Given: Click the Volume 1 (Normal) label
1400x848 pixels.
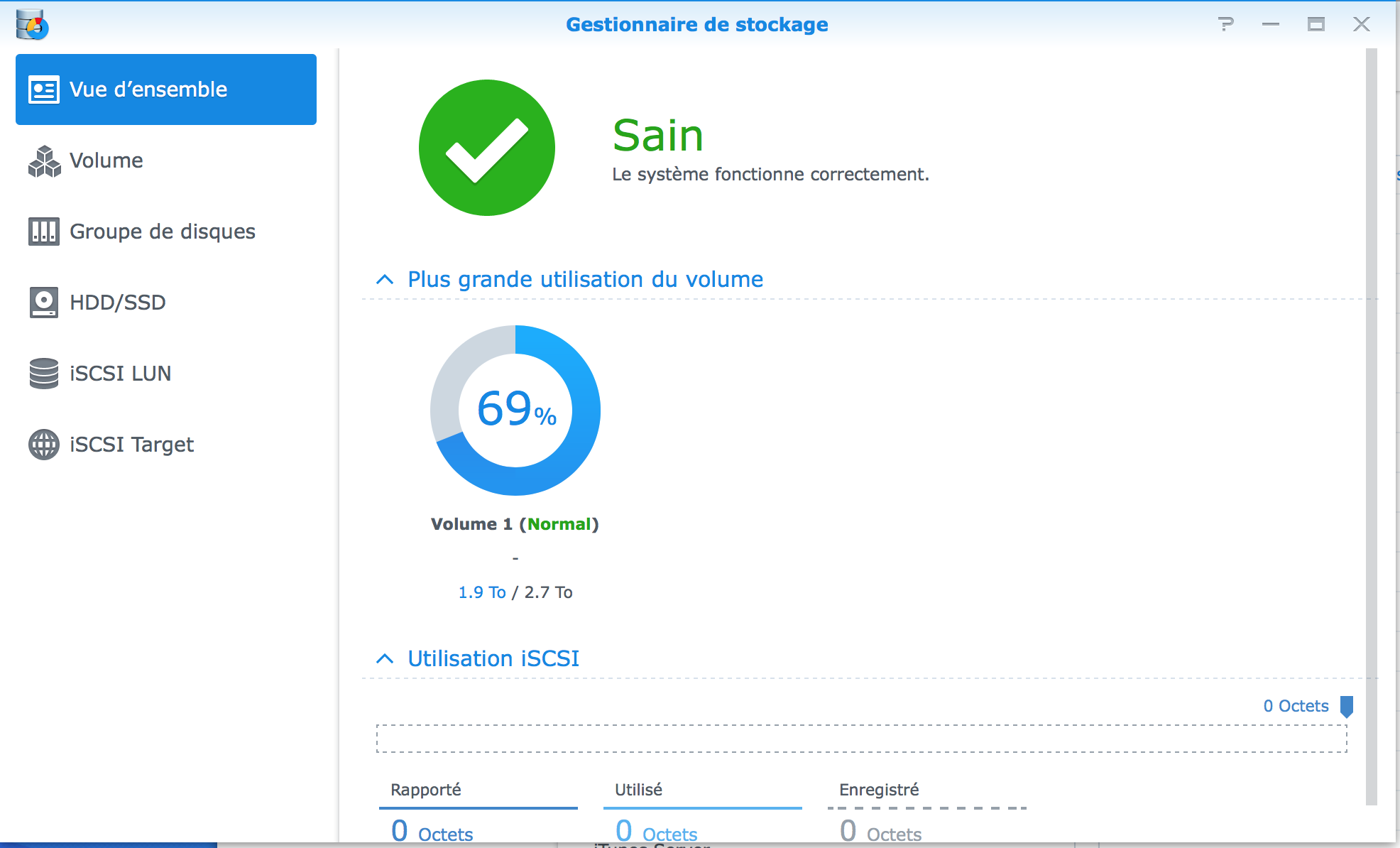Looking at the screenshot, I should click(x=515, y=524).
